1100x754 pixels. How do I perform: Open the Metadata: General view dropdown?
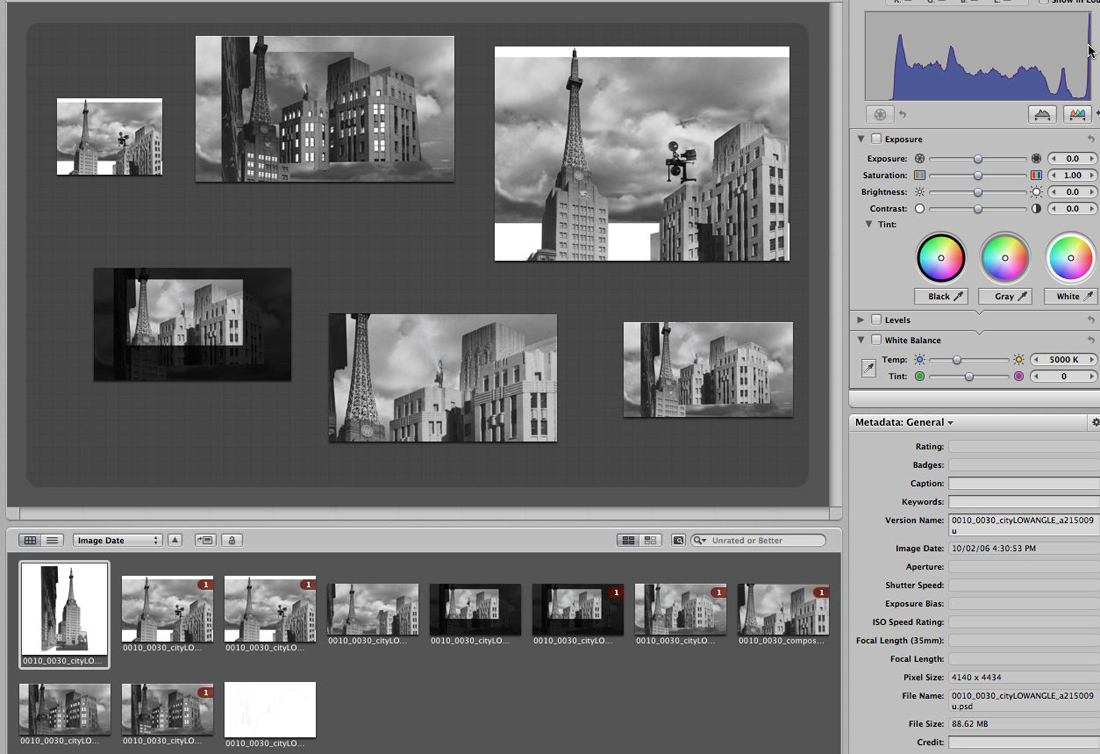coord(904,422)
